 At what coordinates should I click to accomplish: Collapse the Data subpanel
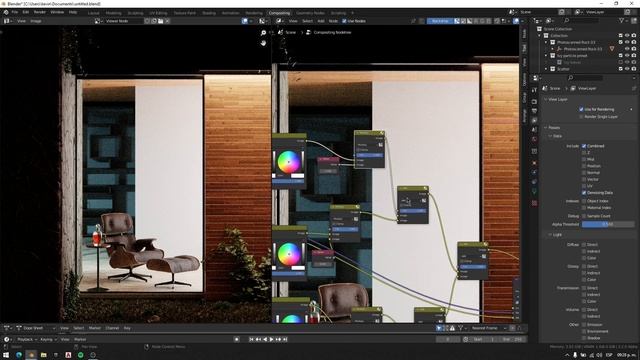coord(550,136)
